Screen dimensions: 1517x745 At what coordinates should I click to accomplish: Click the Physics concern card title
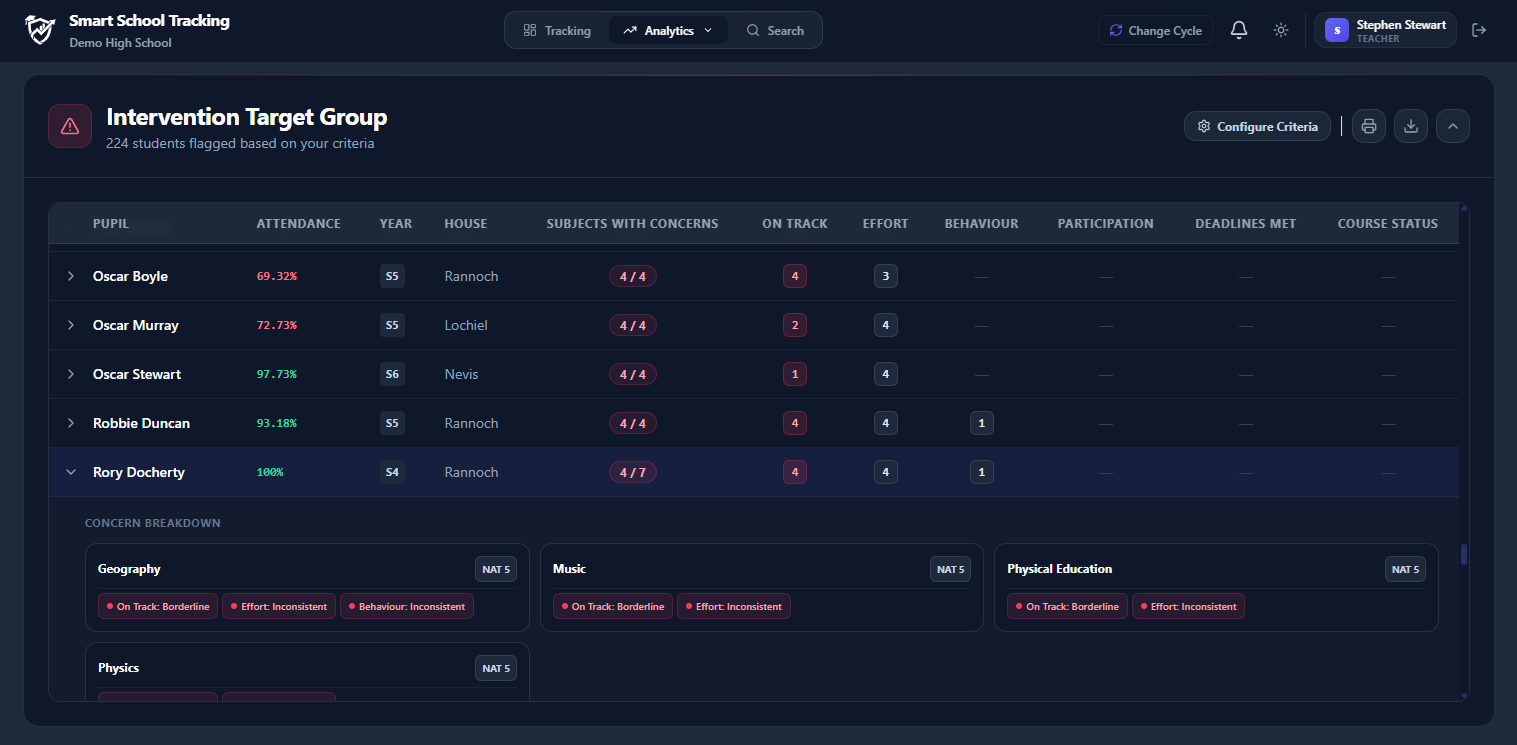(118, 668)
